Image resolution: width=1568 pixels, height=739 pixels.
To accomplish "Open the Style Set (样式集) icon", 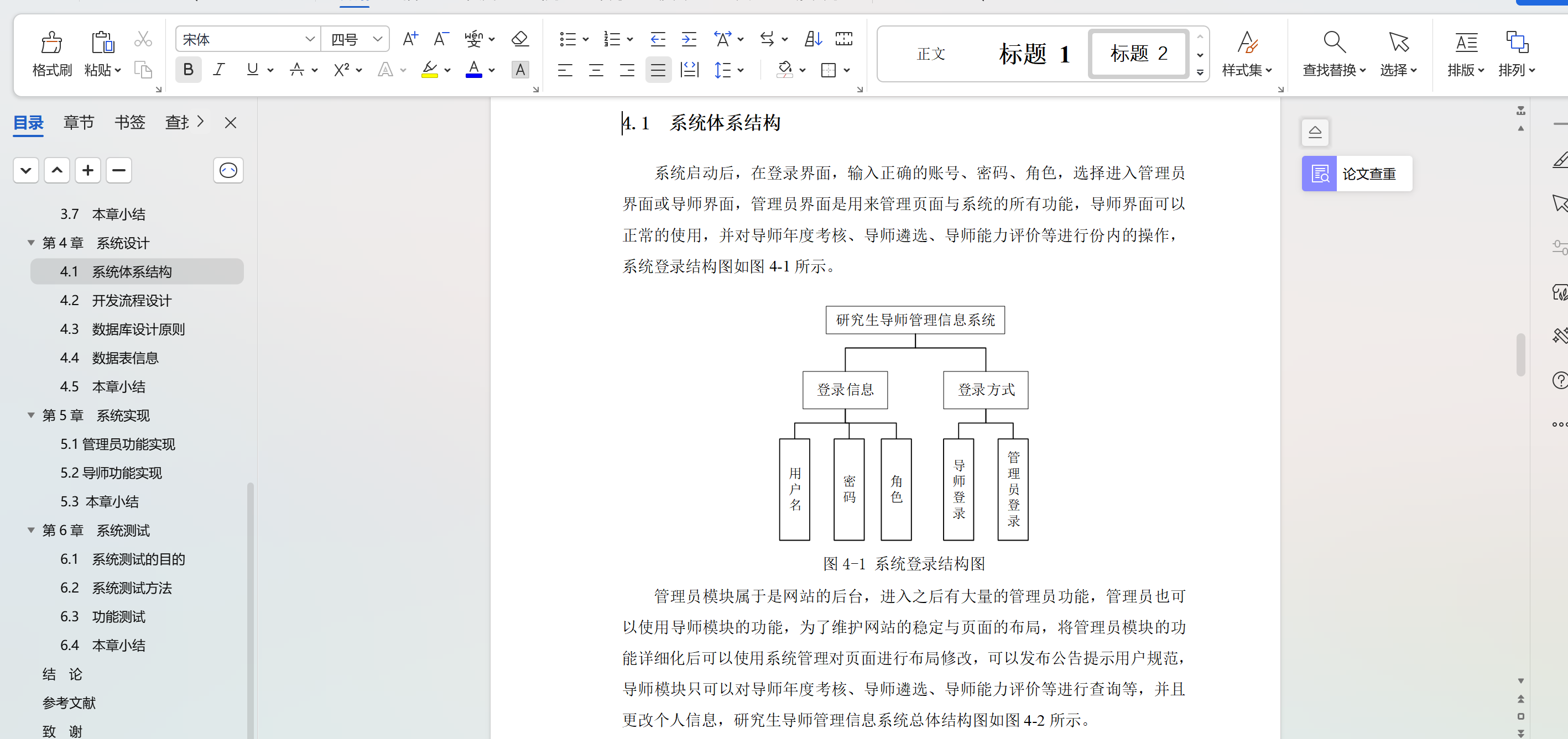I will (x=1247, y=42).
